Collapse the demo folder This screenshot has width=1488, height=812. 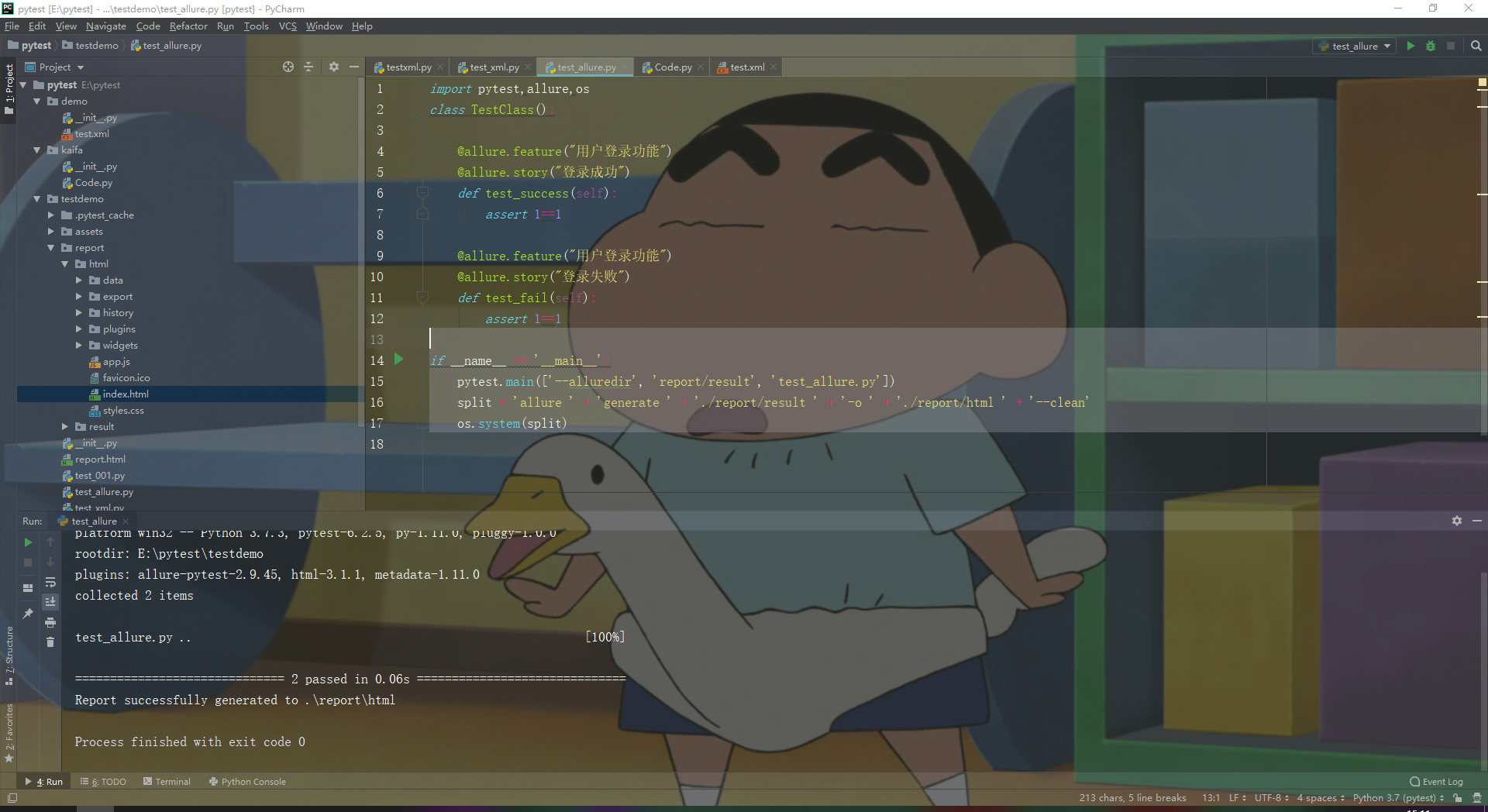pyautogui.click(x=37, y=101)
